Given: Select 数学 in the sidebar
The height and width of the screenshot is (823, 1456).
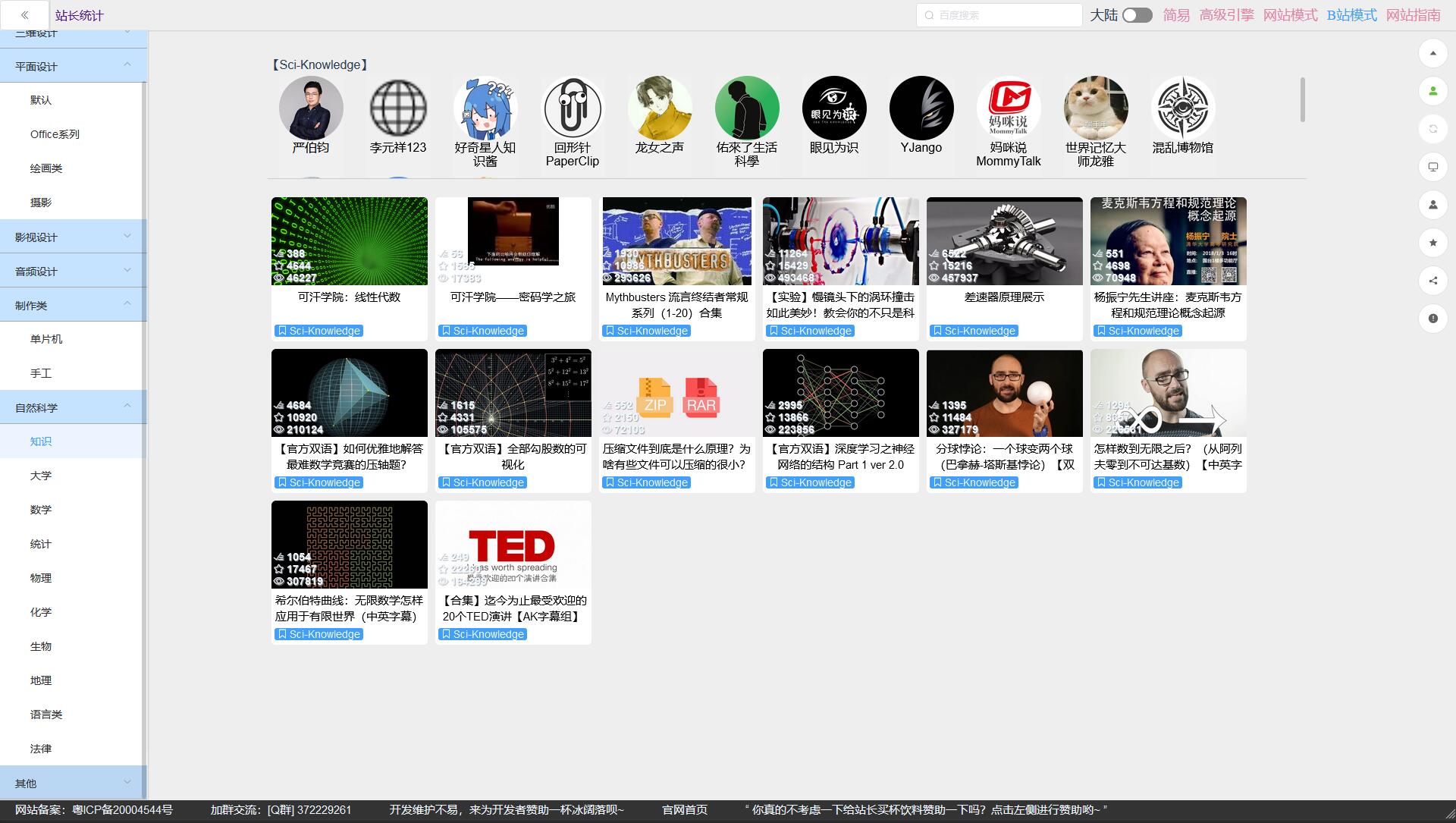Looking at the screenshot, I should 41,510.
